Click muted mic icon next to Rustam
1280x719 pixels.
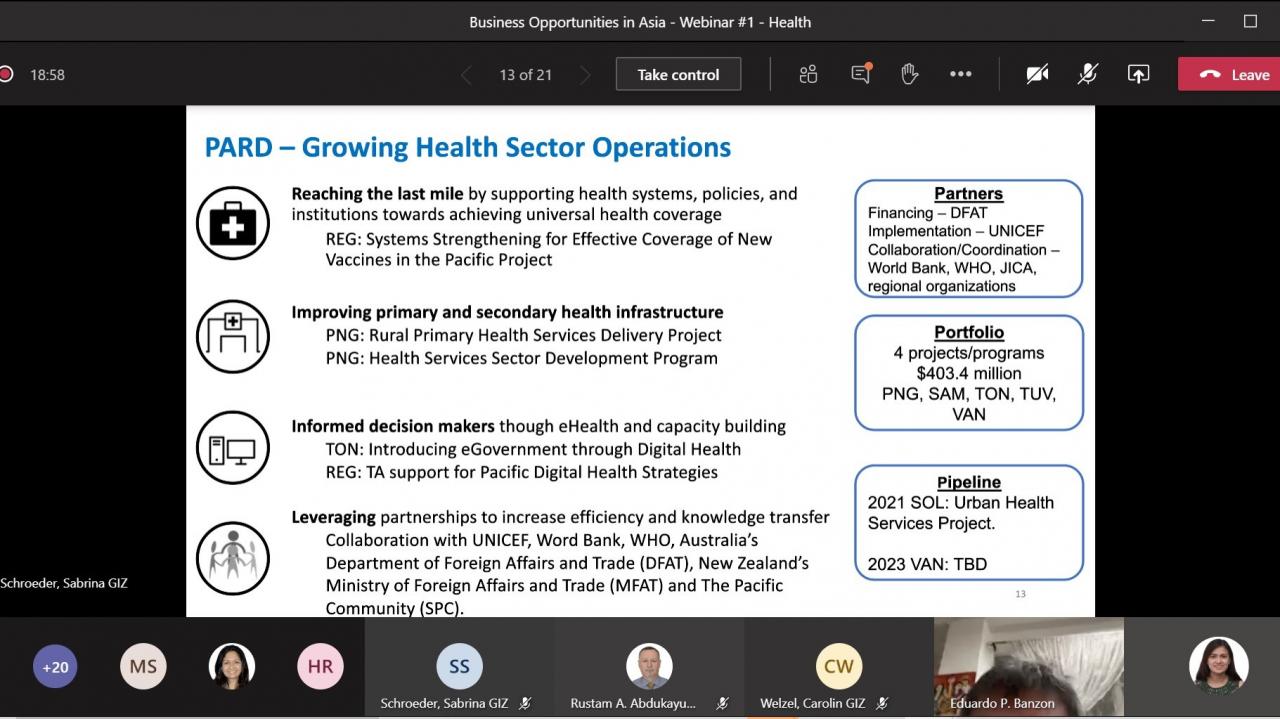(722, 704)
